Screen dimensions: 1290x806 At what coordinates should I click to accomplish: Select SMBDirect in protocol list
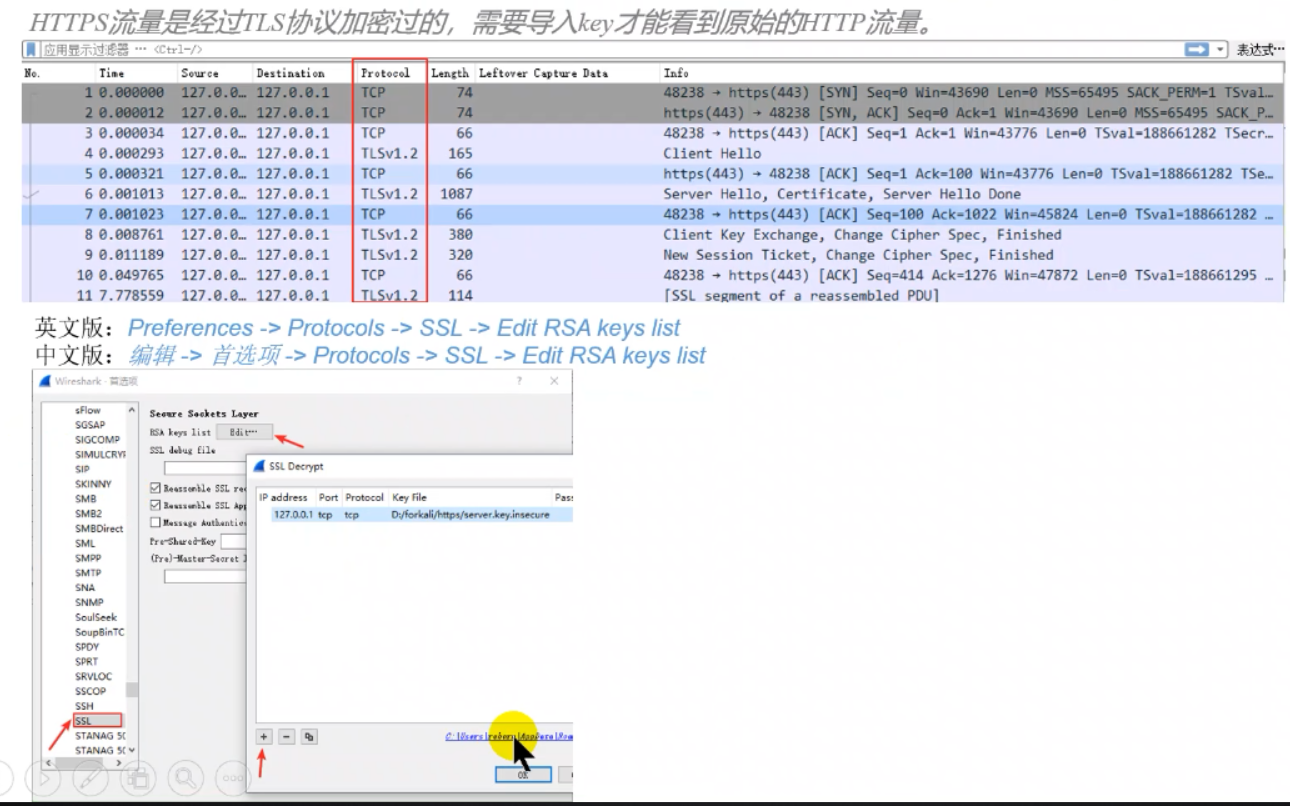pyautogui.click(x=99, y=528)
